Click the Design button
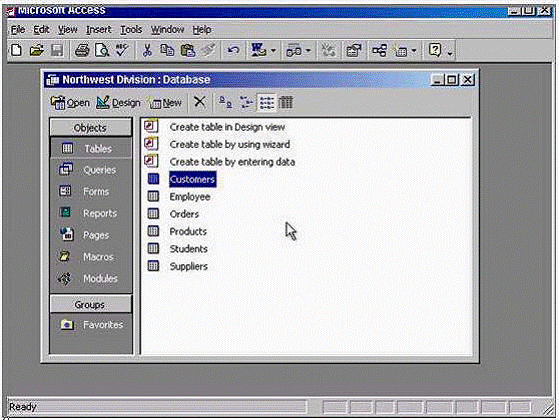The image size is (559, 420). point(118,103)
